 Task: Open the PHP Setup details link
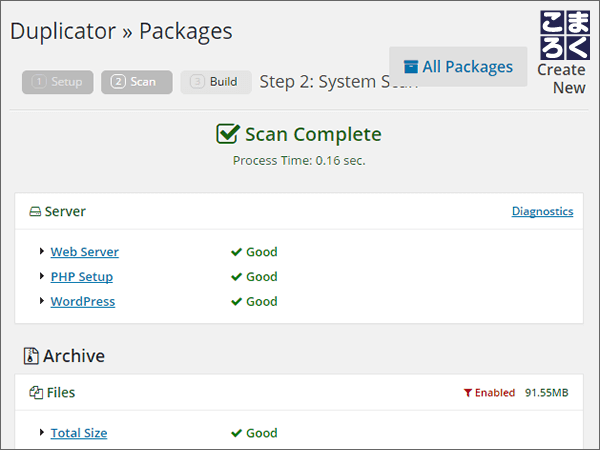click(82, 277)
